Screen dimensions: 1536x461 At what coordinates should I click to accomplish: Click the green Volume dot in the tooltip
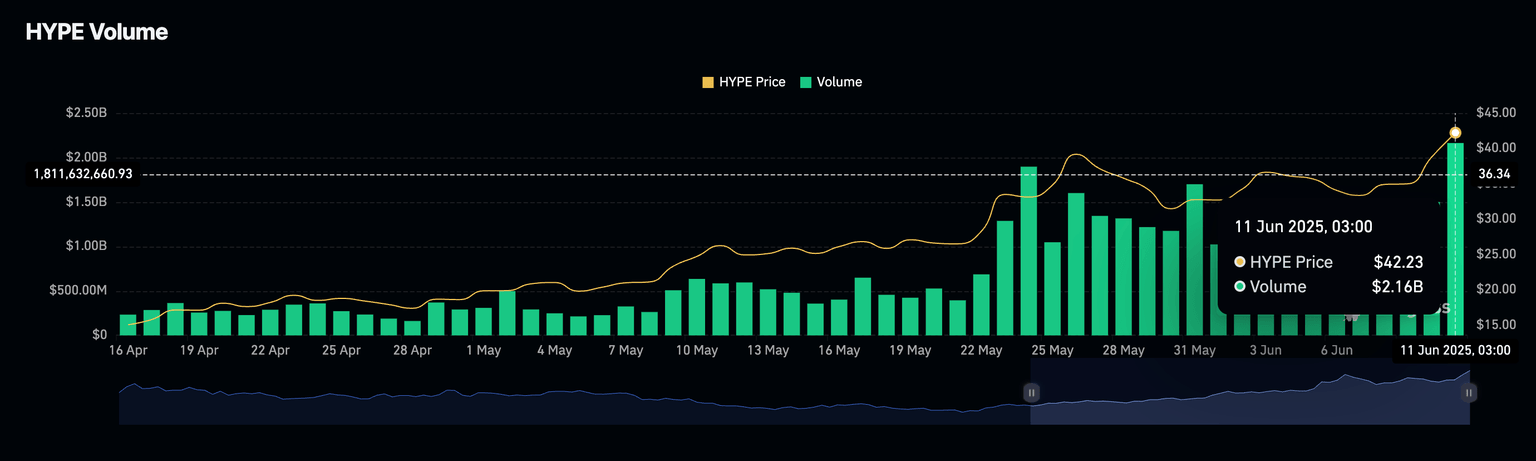[x=1240, y=287]
